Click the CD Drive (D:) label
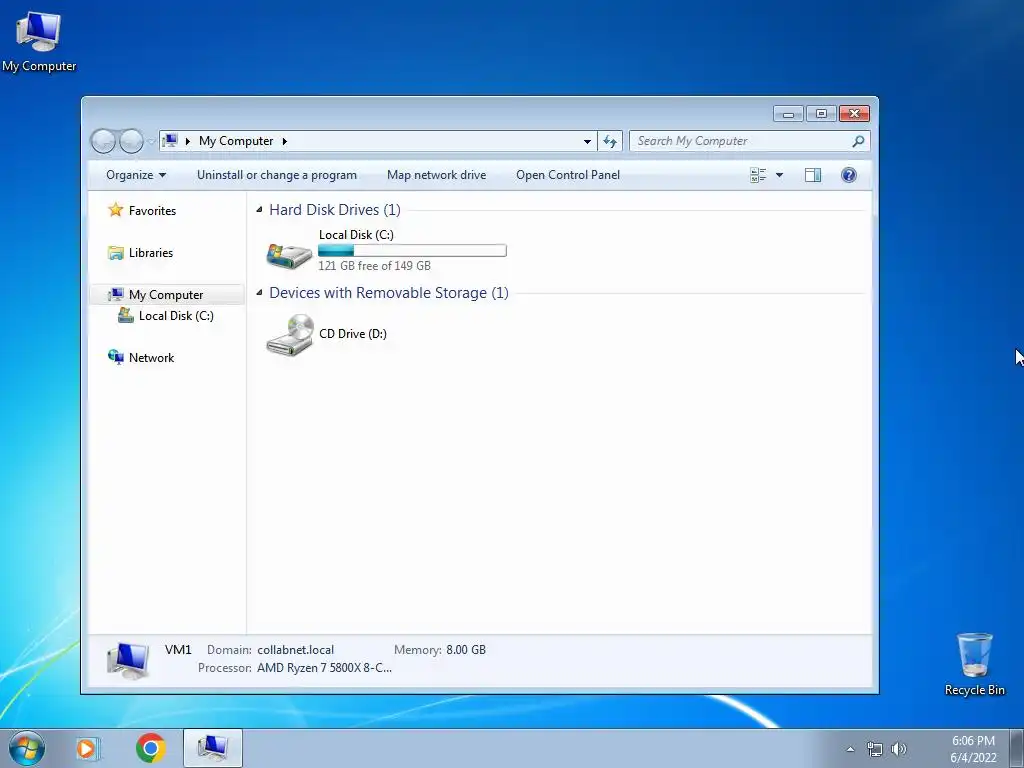The image size is (1024, 768). [x=353, y=334]
